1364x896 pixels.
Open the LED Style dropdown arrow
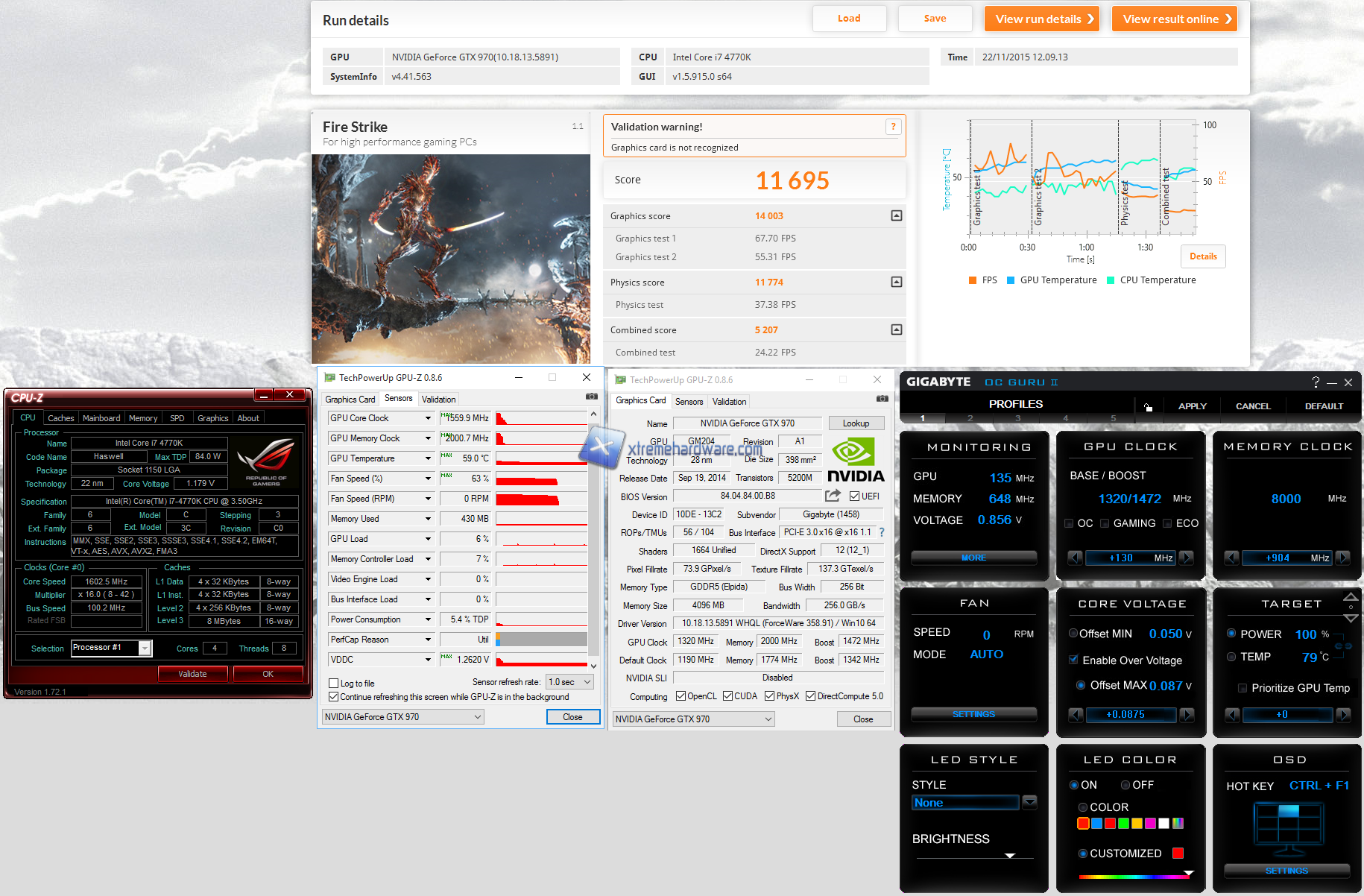(1029, 802)
